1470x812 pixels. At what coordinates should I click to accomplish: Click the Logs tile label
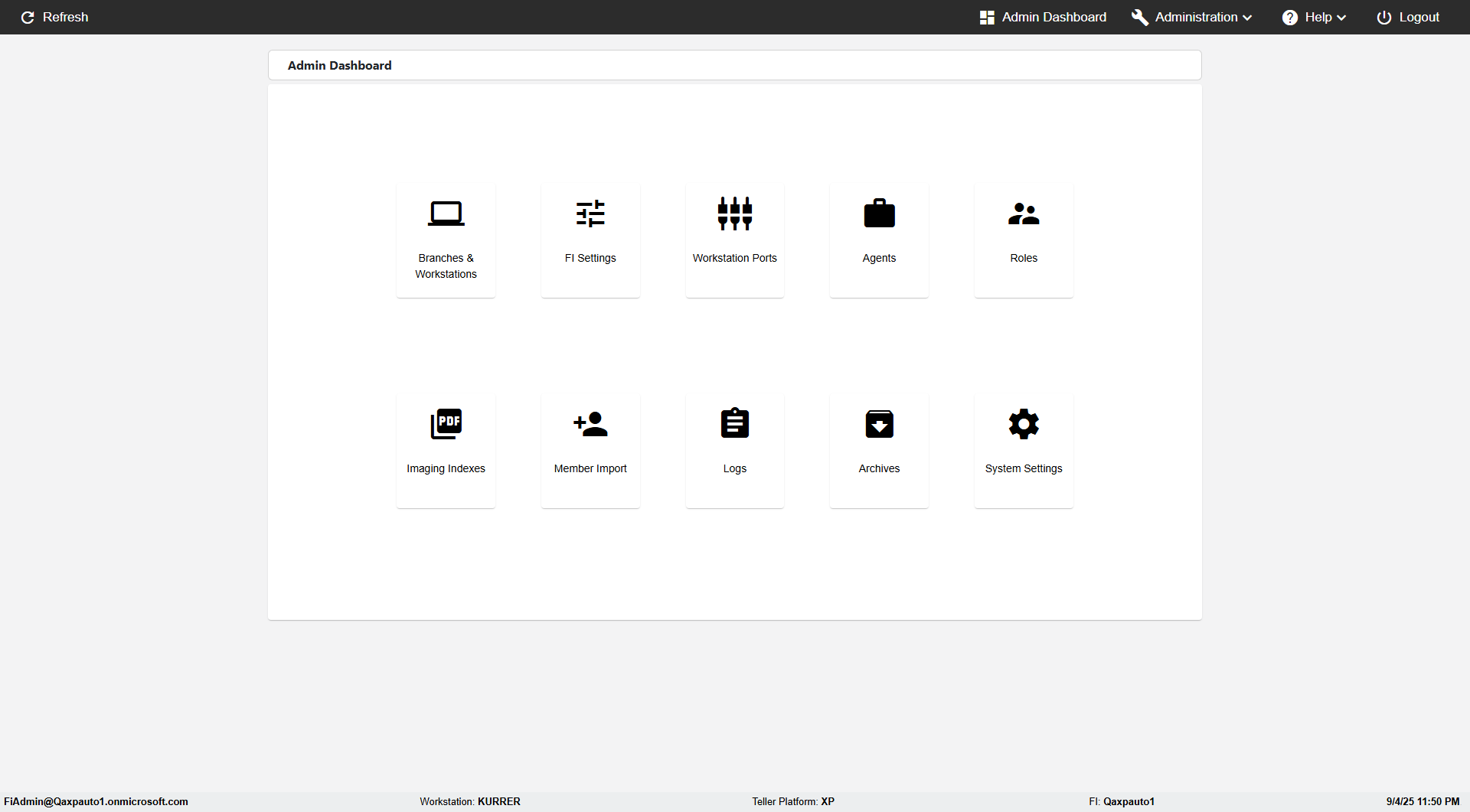tap(735, 468)
